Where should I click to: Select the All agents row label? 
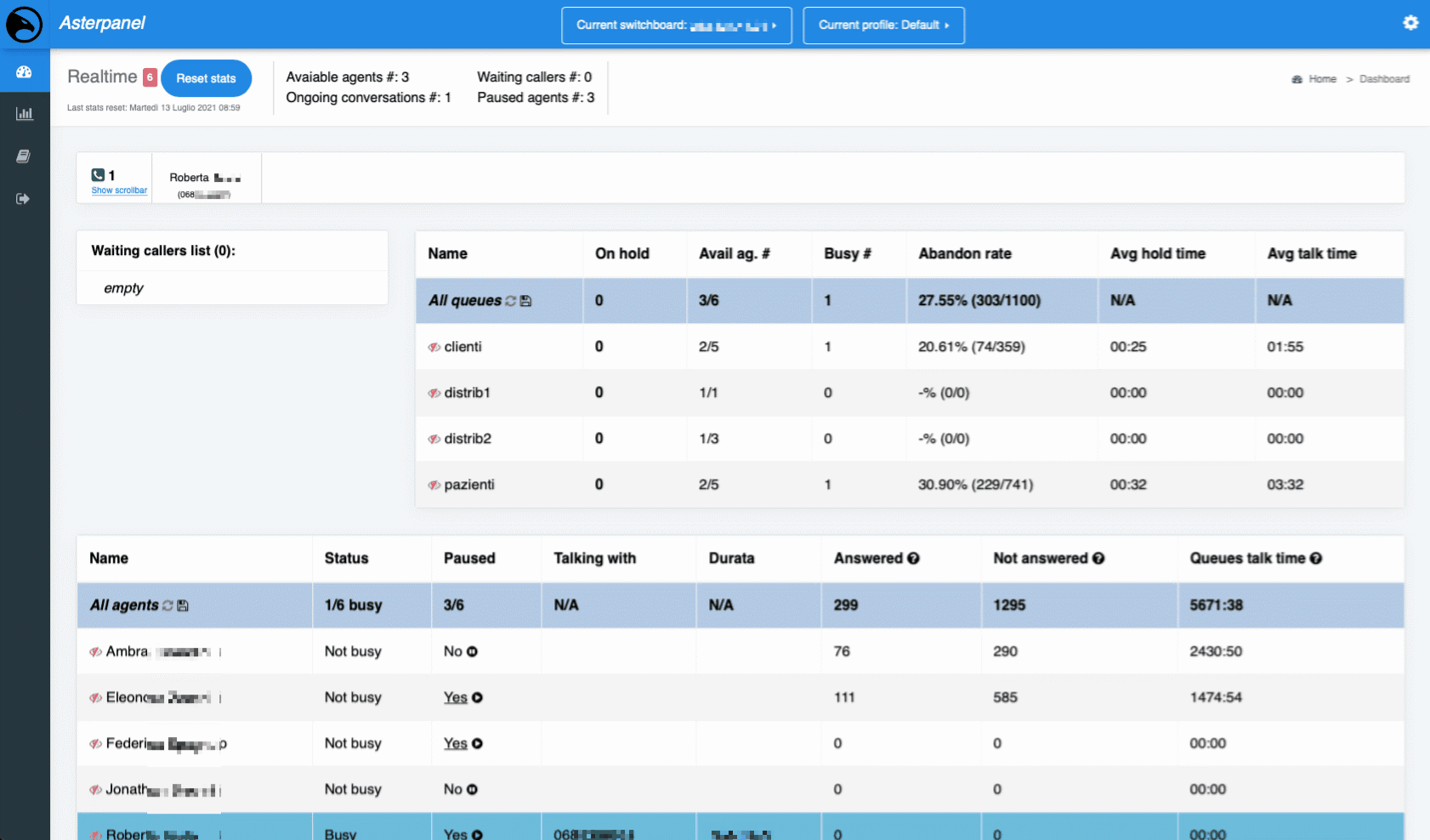pyautogui.click(x=124, y=605)
